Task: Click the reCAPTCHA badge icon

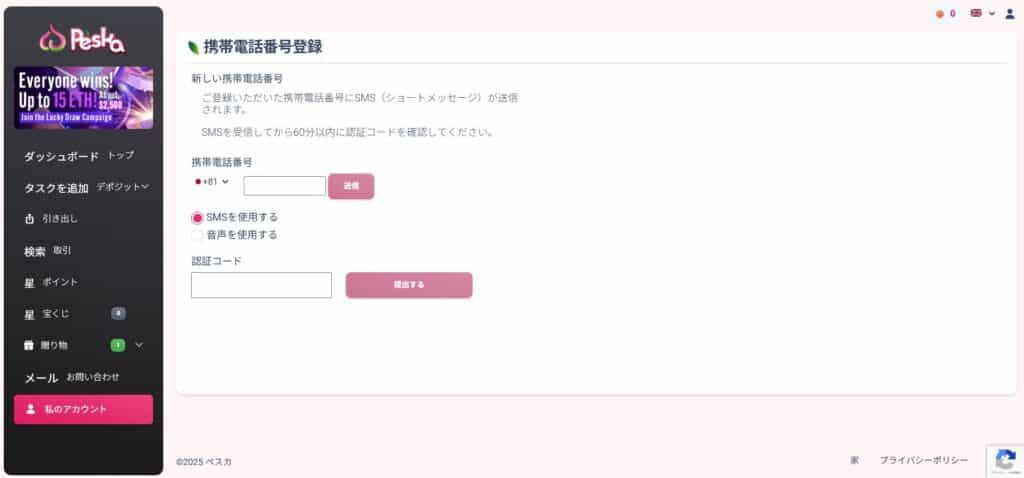Action: [1005, 460]
